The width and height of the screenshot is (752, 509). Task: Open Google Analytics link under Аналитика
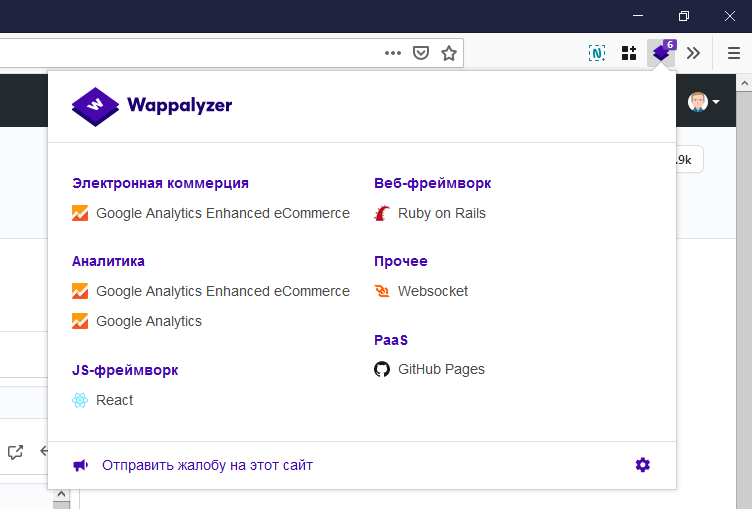pyautogui.click(x=149, y=321)
